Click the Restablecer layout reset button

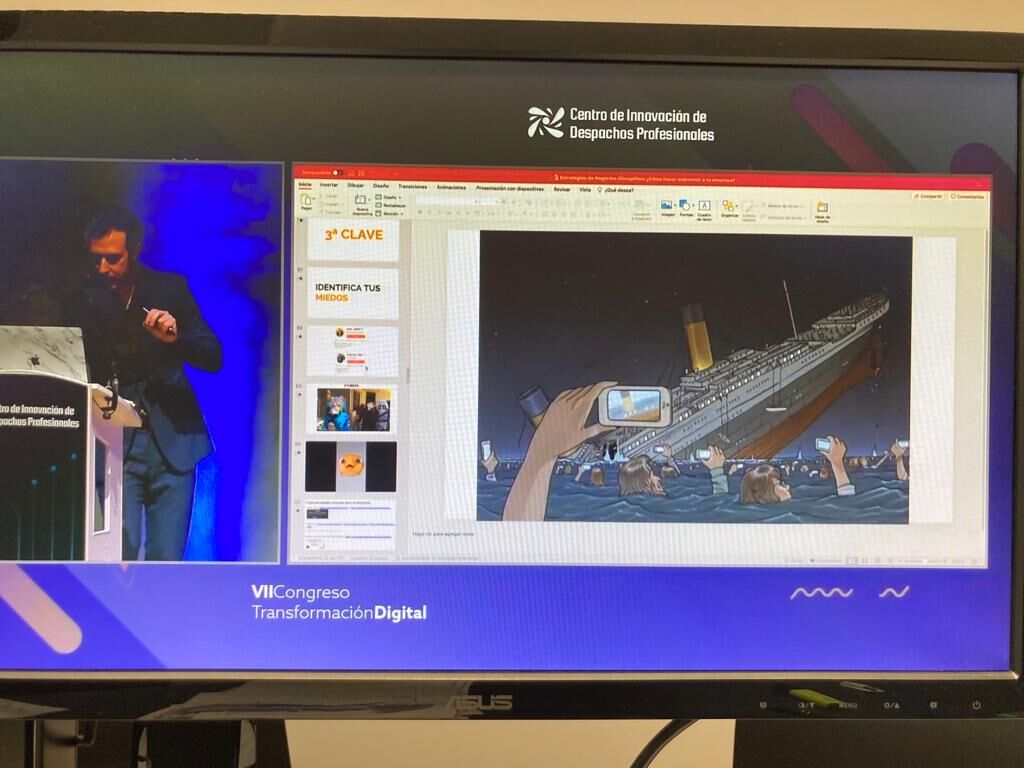[389, 205]
